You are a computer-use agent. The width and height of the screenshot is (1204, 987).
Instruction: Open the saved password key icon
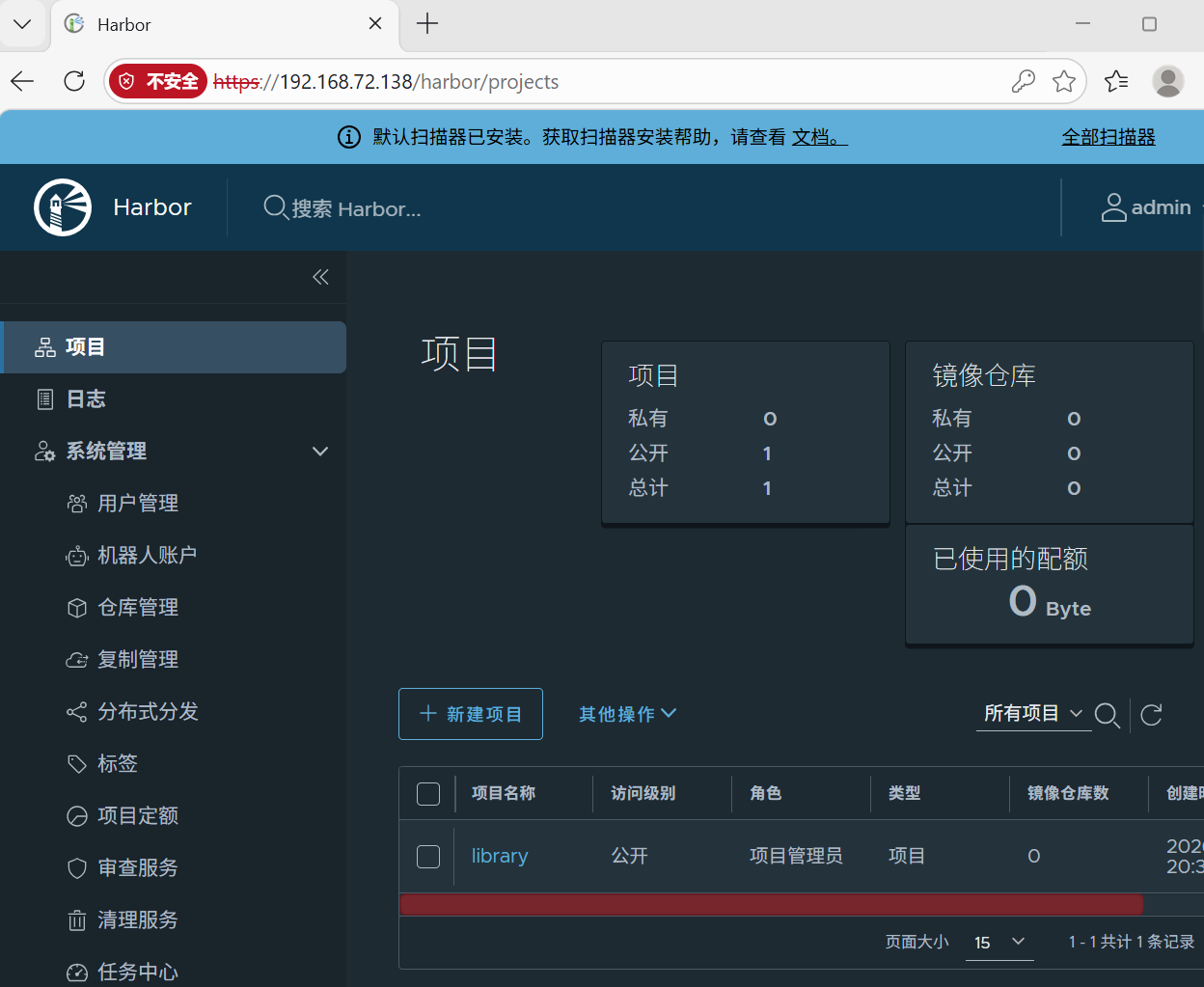click(1023, 82)
